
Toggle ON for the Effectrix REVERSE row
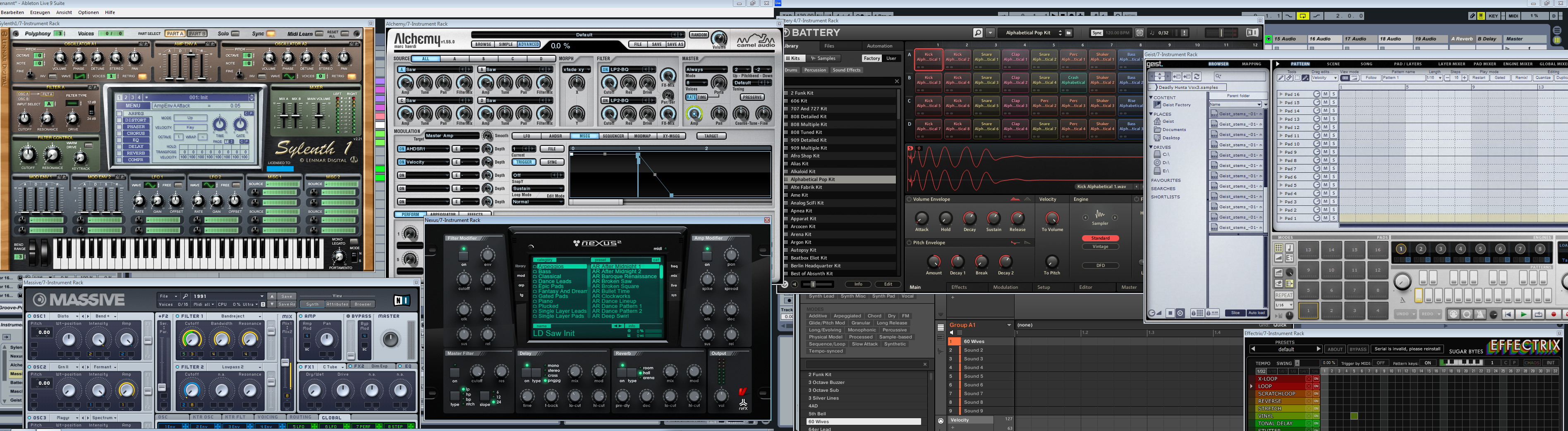point(1317,401)
